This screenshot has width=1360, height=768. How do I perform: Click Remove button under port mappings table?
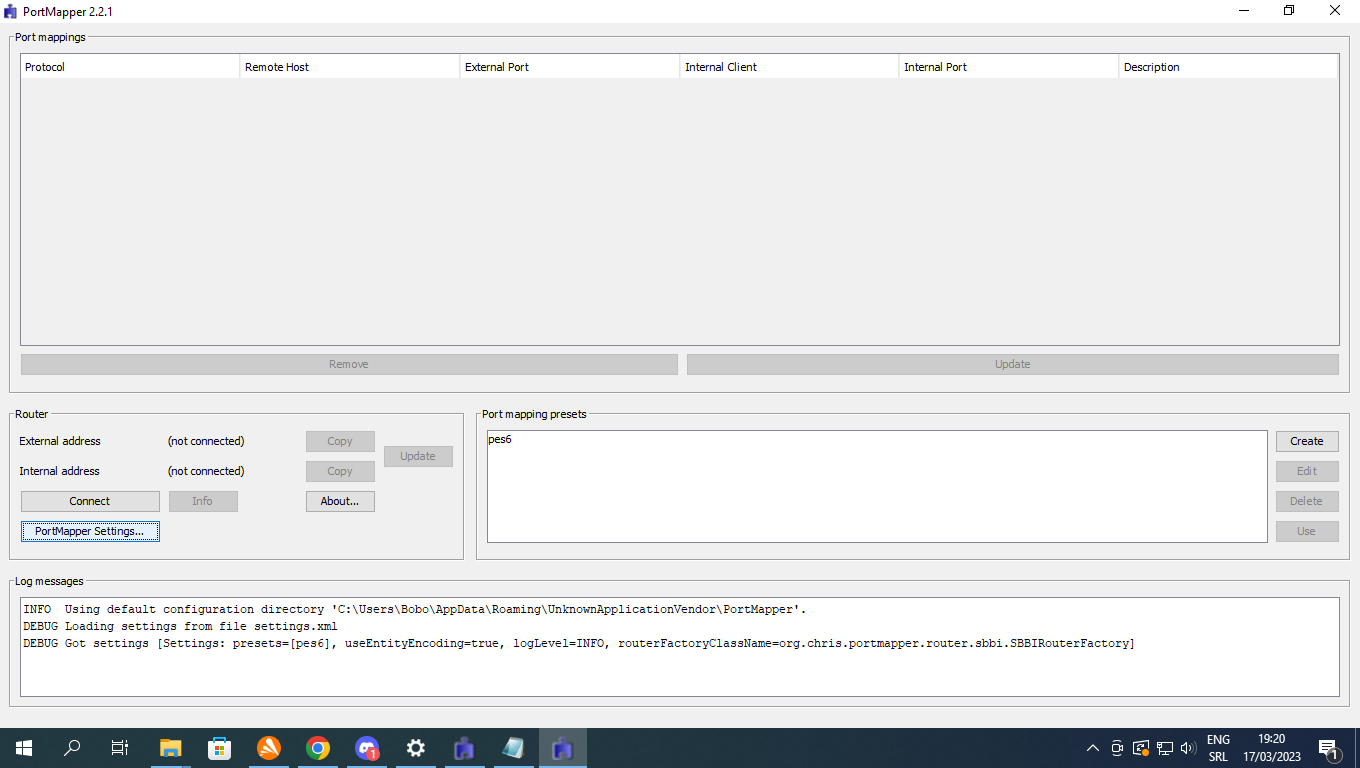click(349, 364)
